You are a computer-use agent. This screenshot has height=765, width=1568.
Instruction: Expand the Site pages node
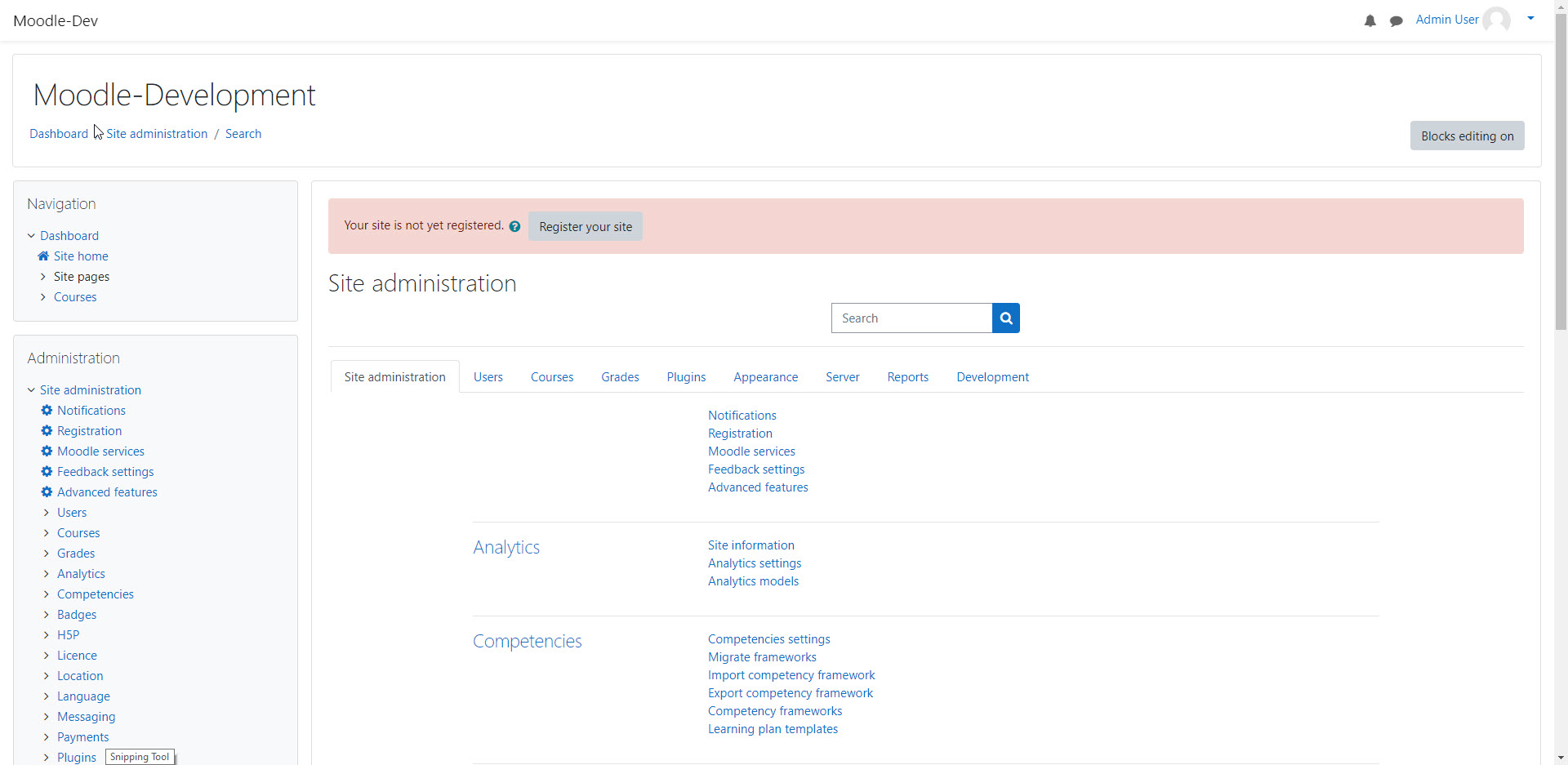pos(43,276)
